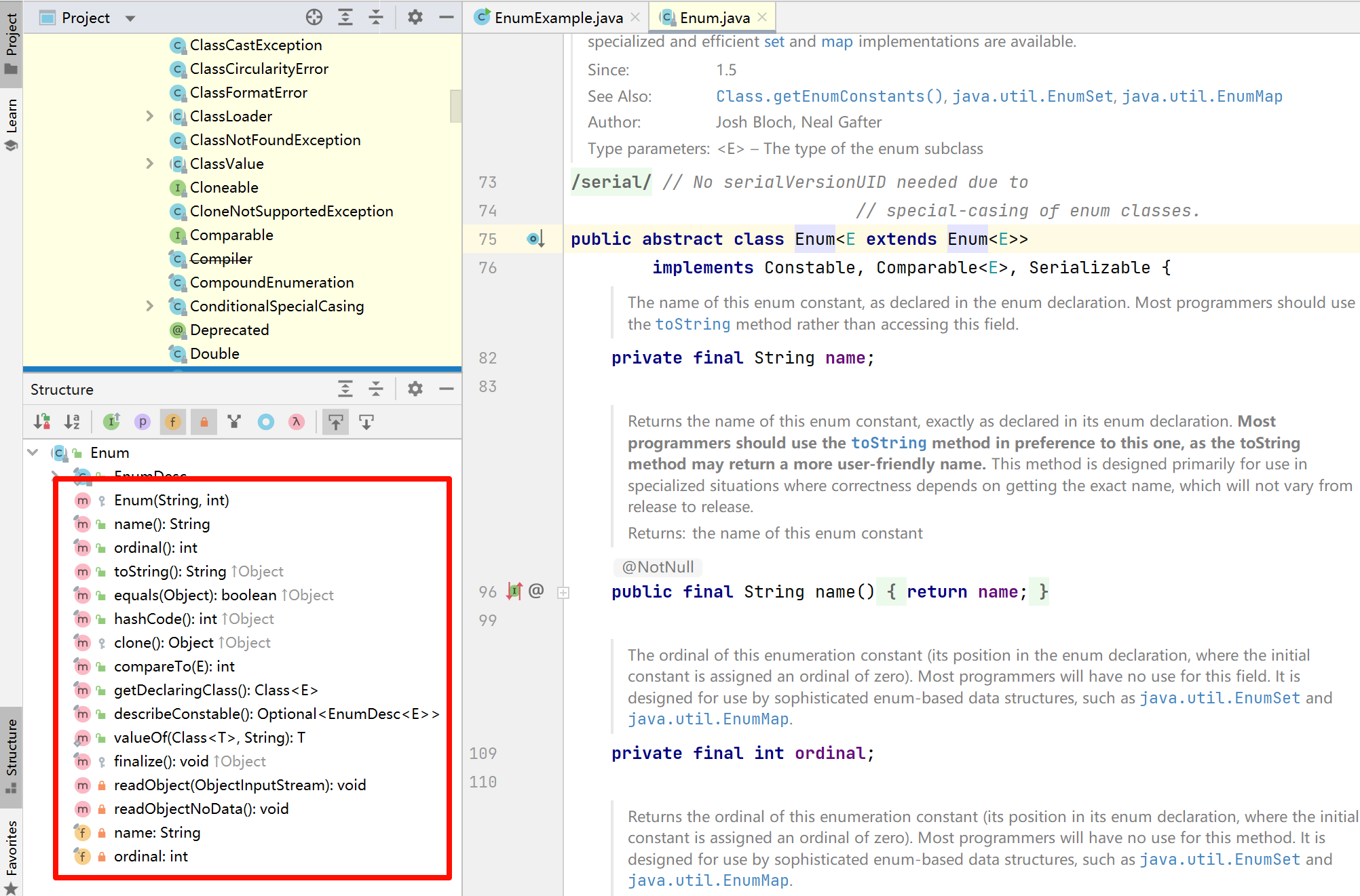
Task: Open the Project view mode dropdown
Action: [x=129, y=18]
